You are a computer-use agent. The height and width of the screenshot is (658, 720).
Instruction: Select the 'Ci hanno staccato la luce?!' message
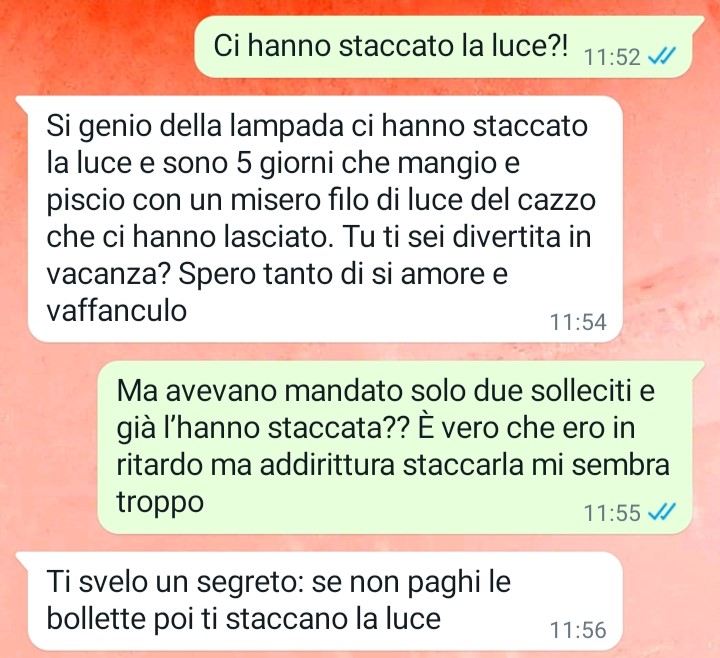click(x=443, y=46)
